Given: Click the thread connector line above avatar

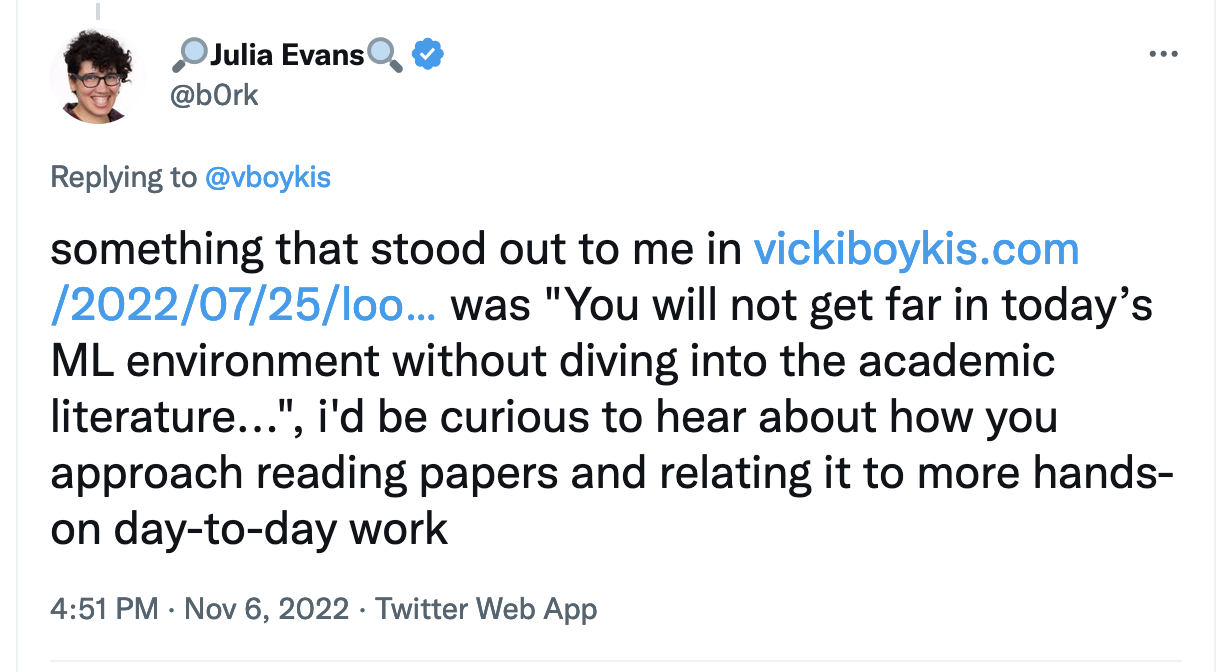Looking at the screenshot, I should coord(98,10).
